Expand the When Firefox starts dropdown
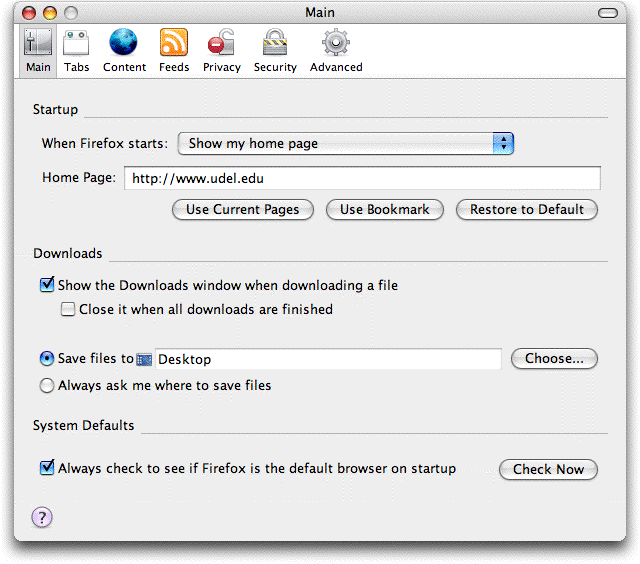This screenshot has width=640, height=564. (346, 144)
